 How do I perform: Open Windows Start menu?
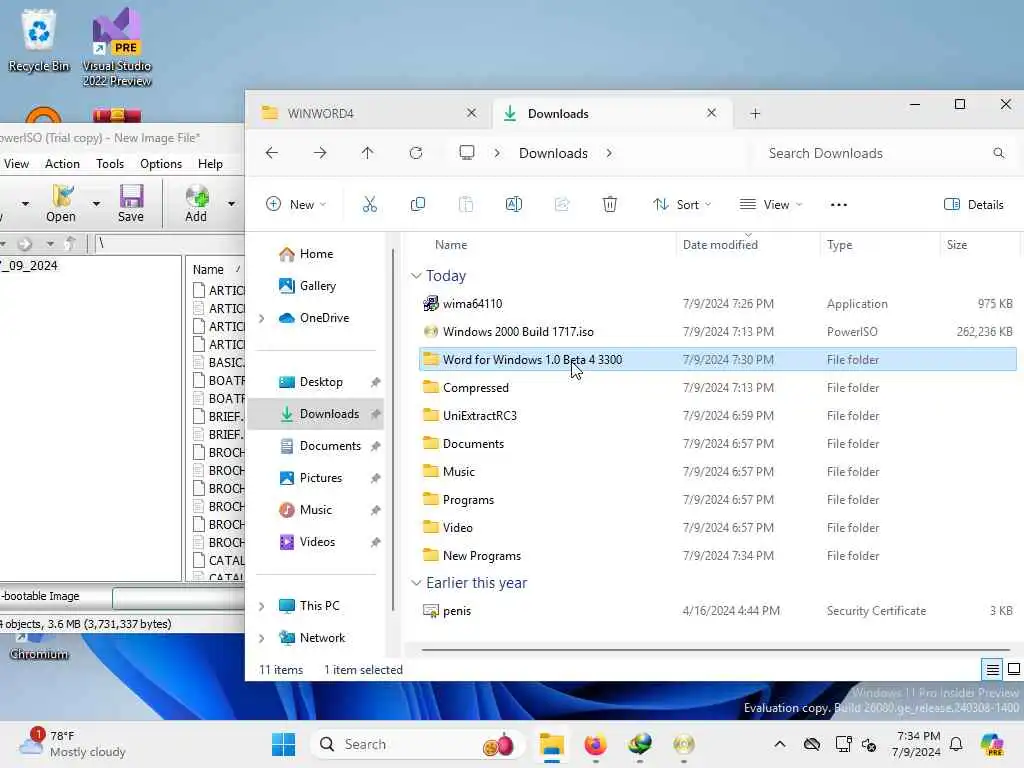(x=283, y=744)
